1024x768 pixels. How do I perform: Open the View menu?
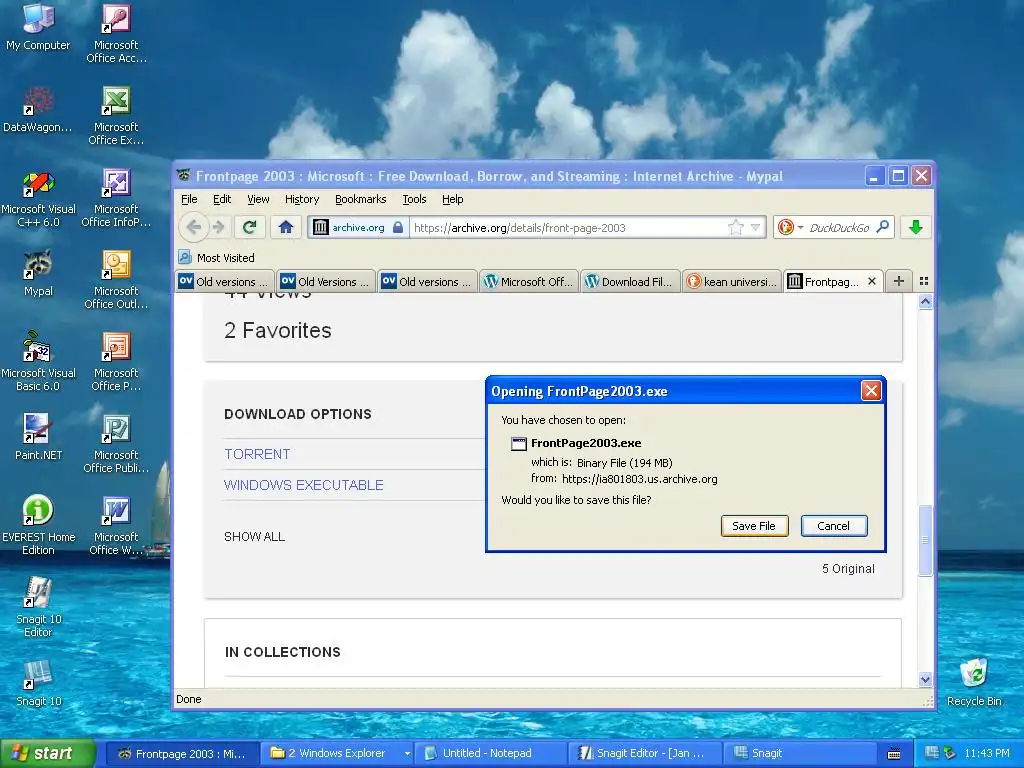(x=258, y=199)
